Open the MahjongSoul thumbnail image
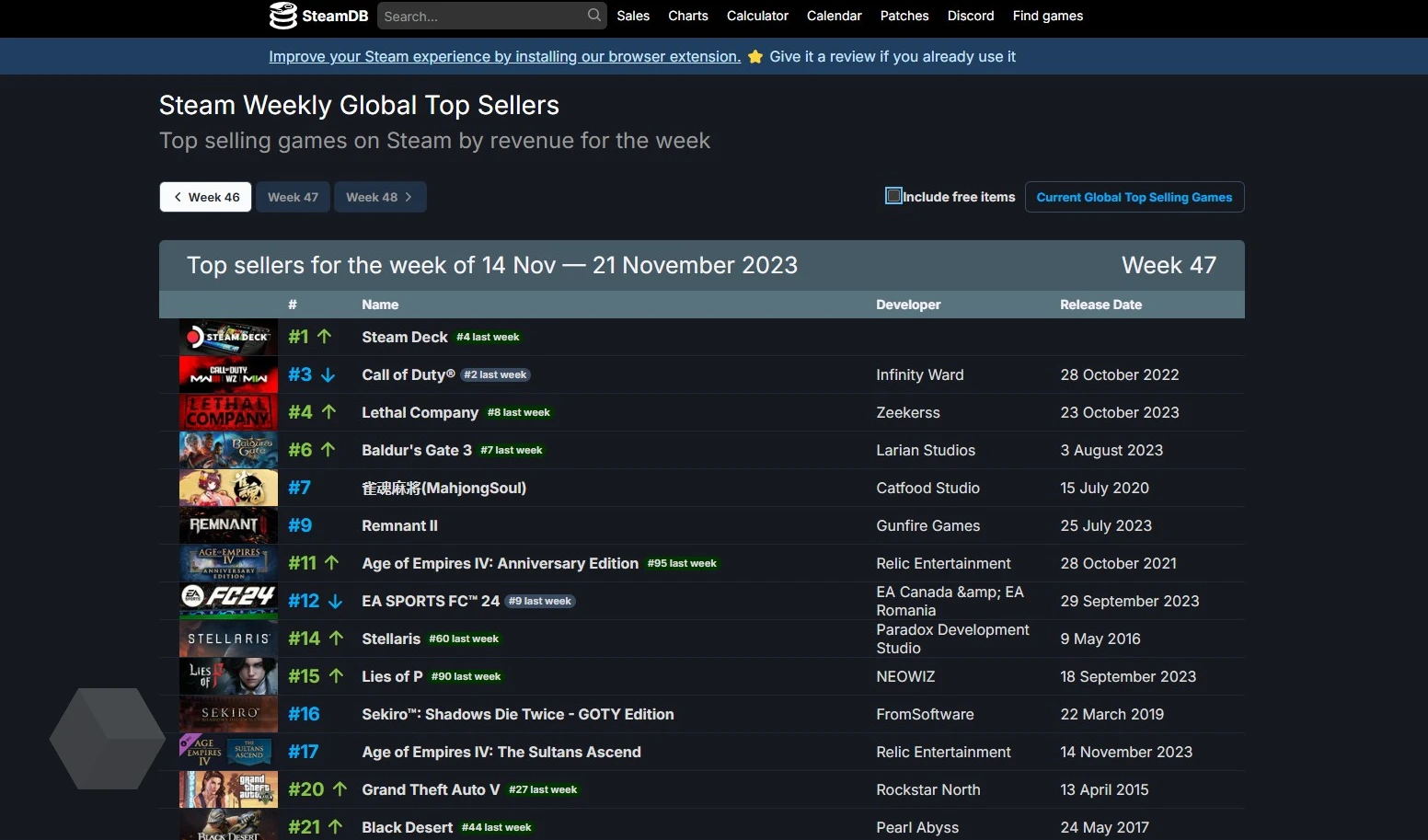 coord(228,488)
